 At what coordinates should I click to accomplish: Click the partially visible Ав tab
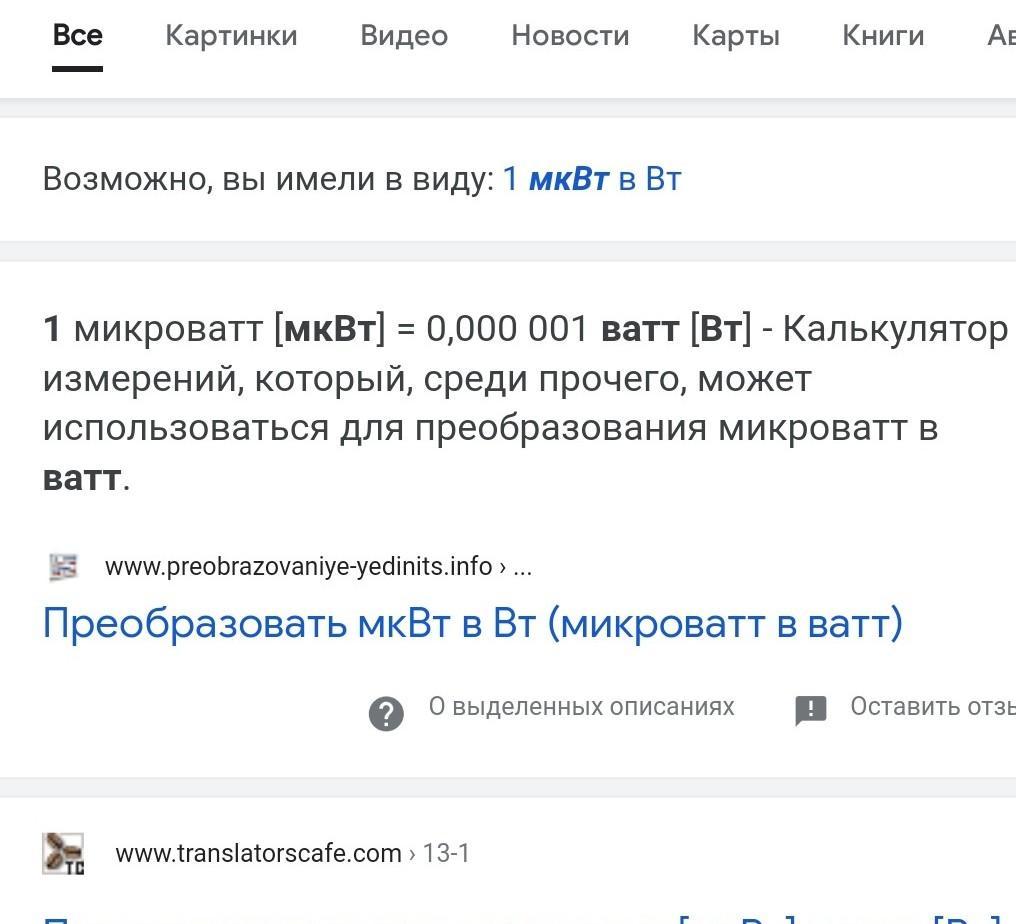tap(1000, 36)
